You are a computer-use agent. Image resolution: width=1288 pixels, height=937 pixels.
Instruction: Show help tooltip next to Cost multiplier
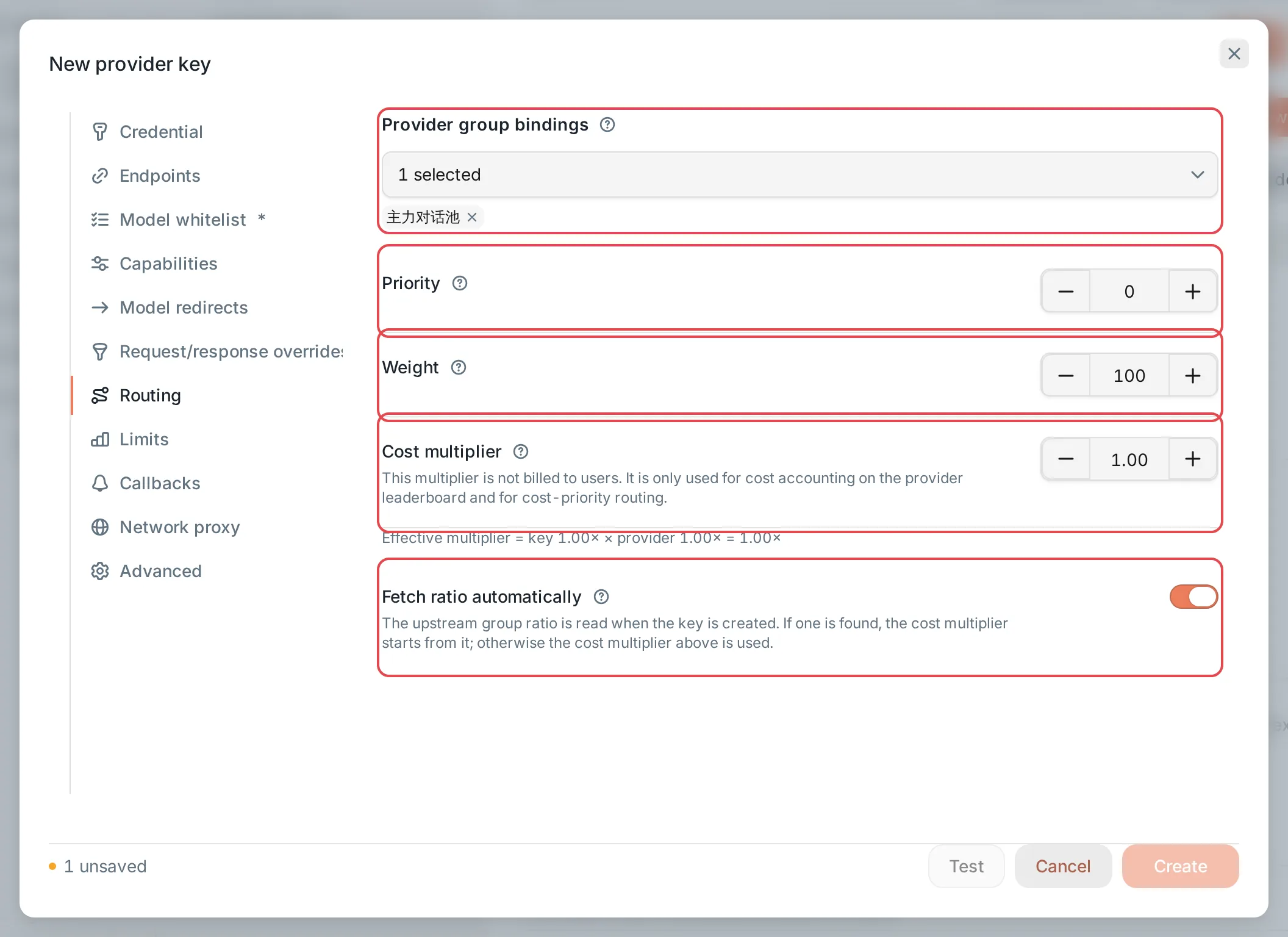pos(521,451)
